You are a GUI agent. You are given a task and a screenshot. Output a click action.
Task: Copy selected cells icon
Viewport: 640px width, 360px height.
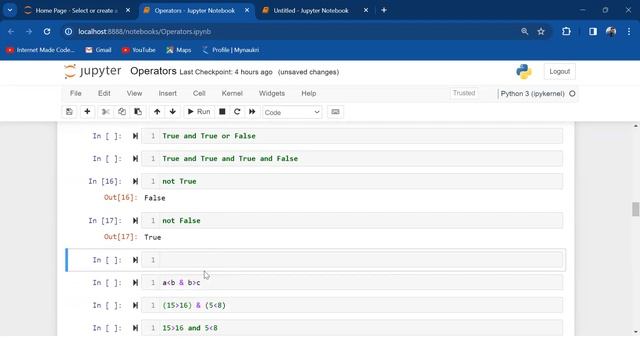pyautogui.click(x=122, y=112)
